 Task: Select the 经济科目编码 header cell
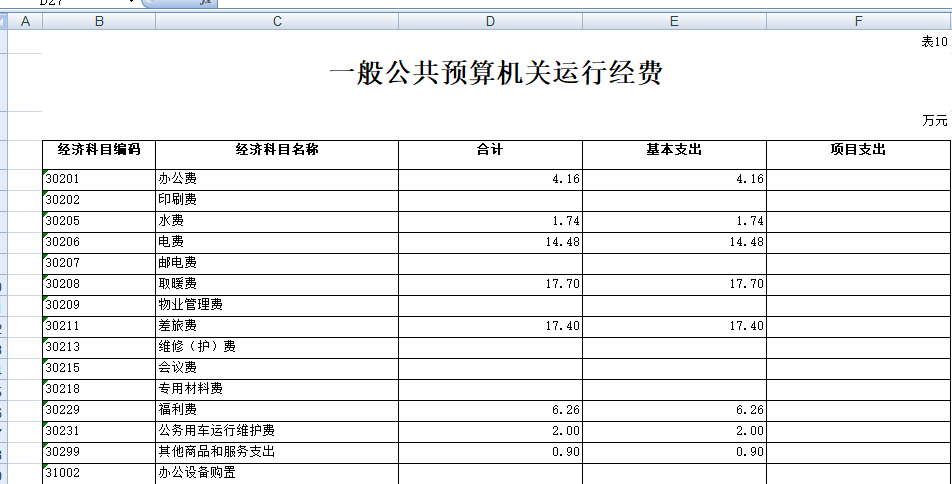tap(99, 150)
